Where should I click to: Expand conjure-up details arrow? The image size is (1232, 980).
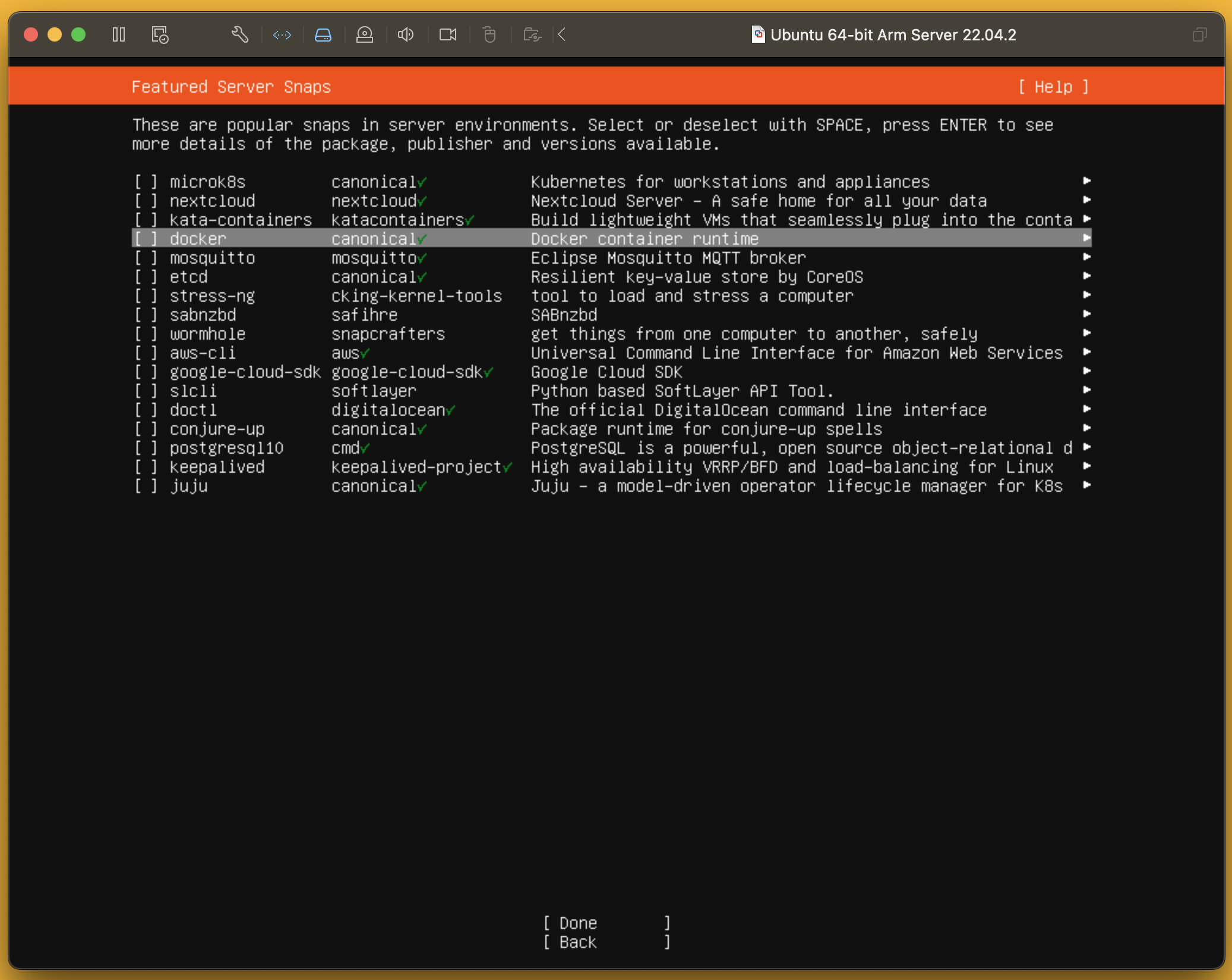[x=1086, y=428]
